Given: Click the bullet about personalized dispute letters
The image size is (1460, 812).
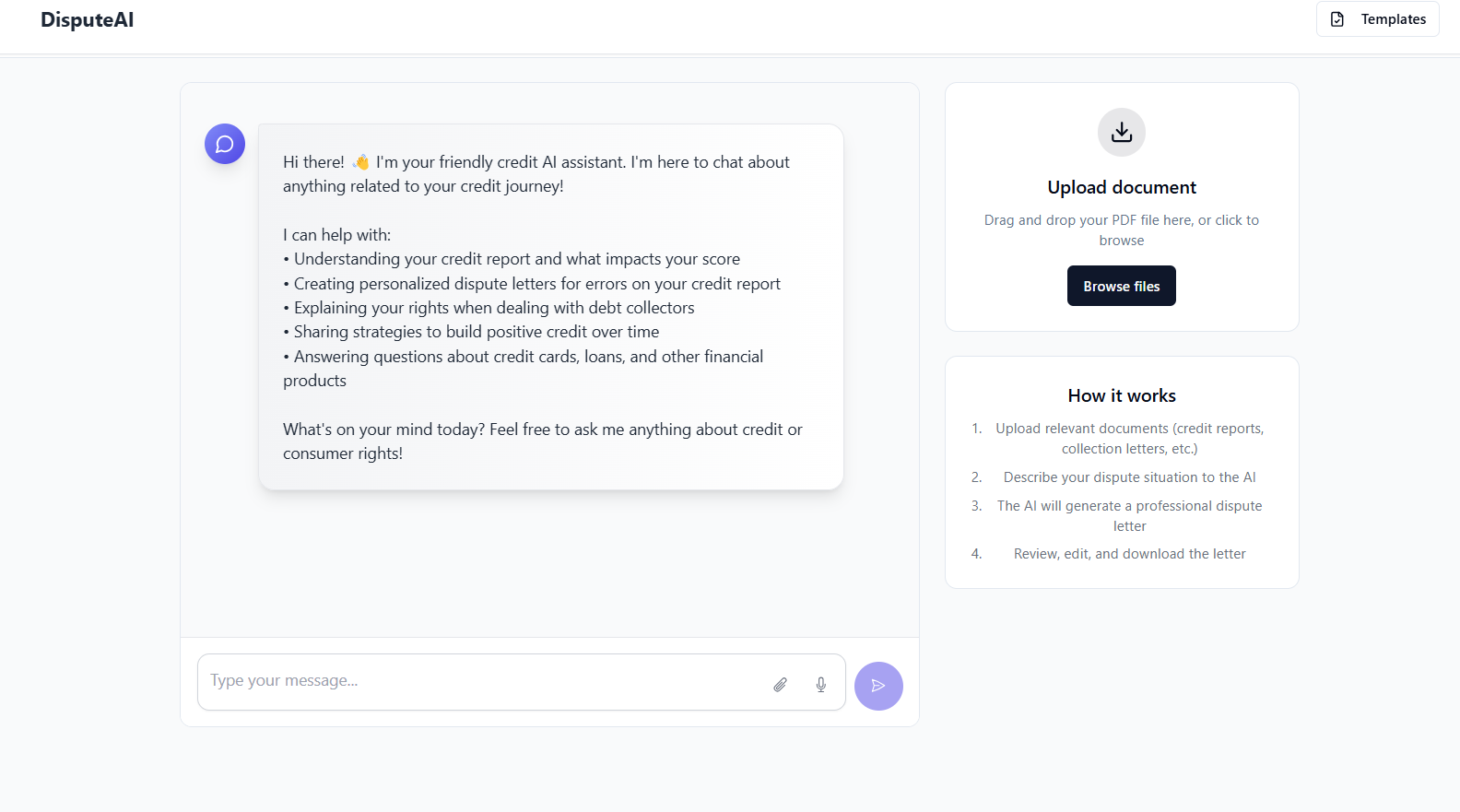Looking at the screenshot, I should pyautogui.click(x=532, y=284).
